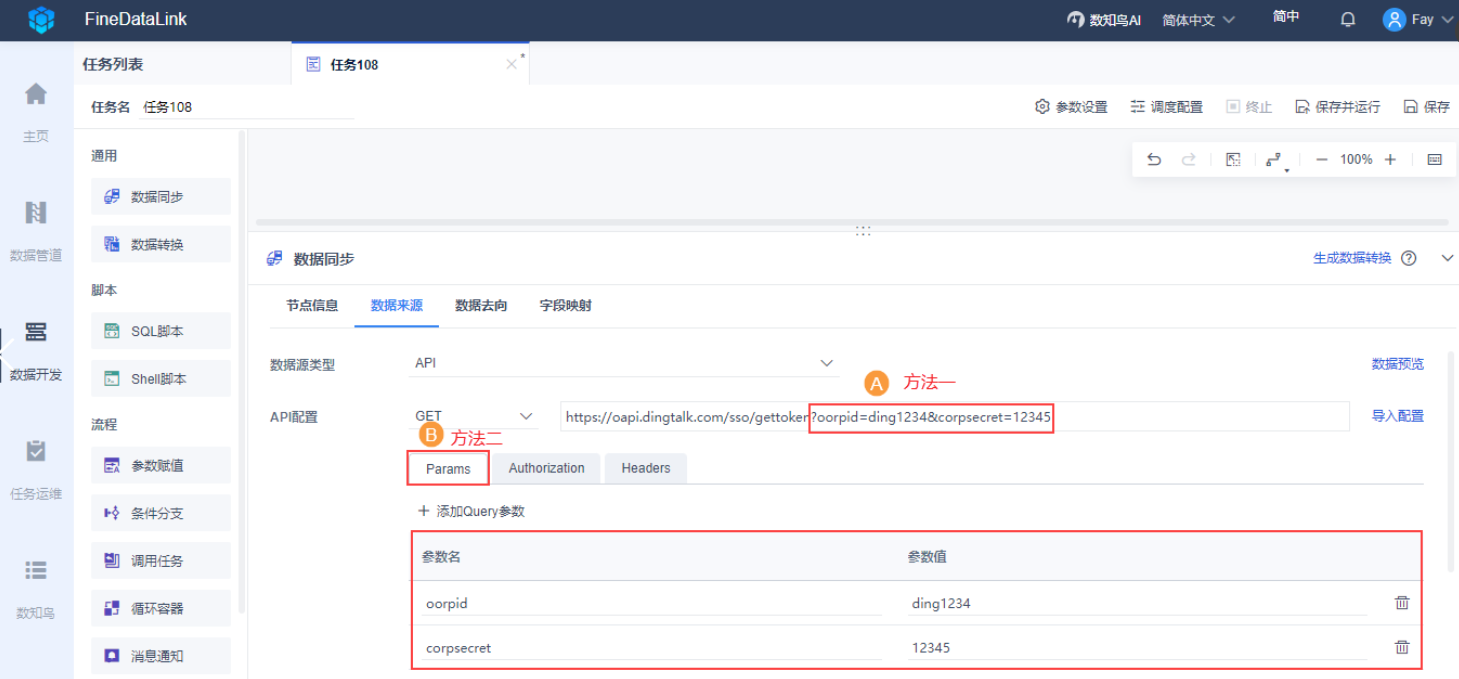Switch to the 数据去向 tab
1459x679 pixels.
point(481,306)
